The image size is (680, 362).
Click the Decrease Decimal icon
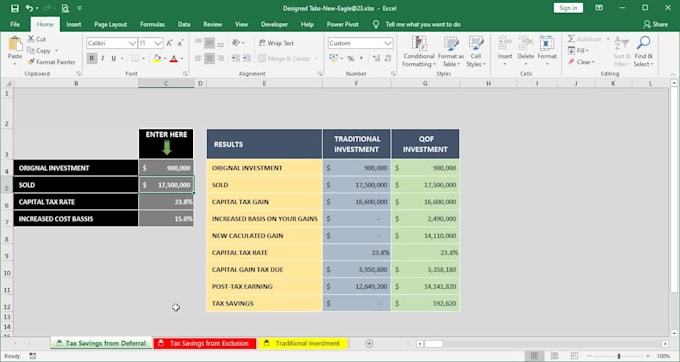click(388, 58)
